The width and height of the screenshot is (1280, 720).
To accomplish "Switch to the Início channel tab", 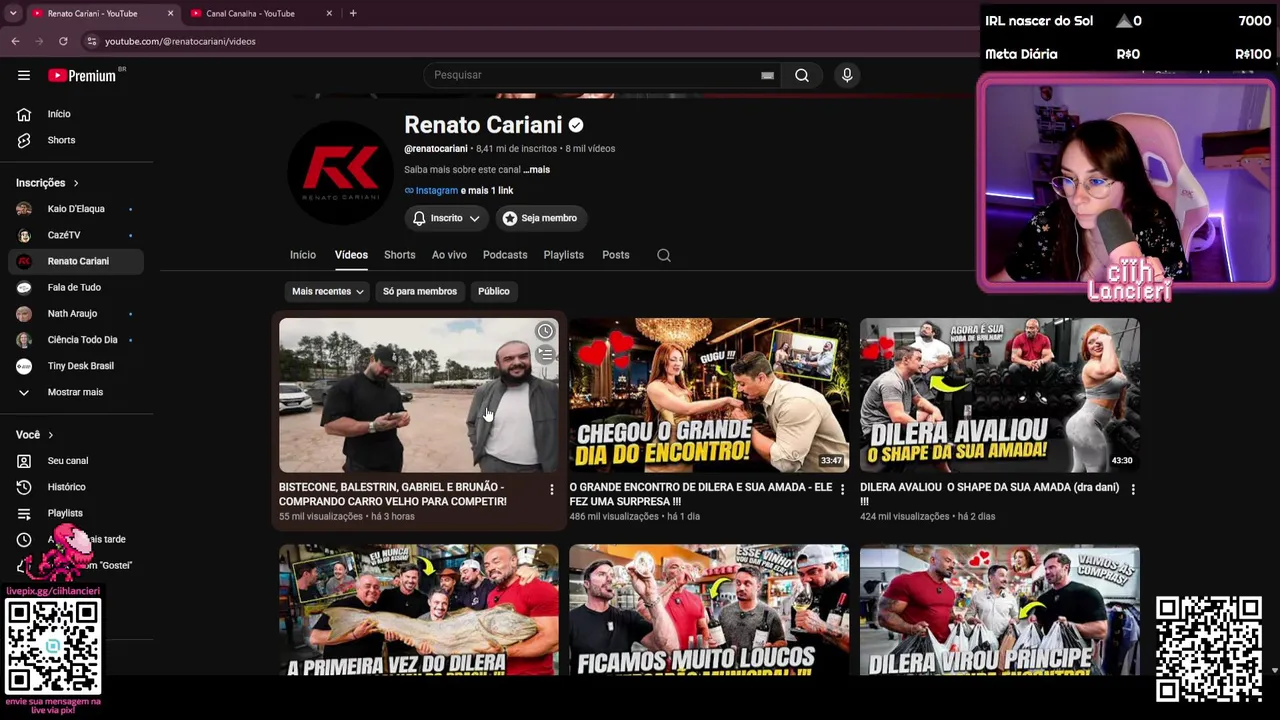I will (303, 255).
